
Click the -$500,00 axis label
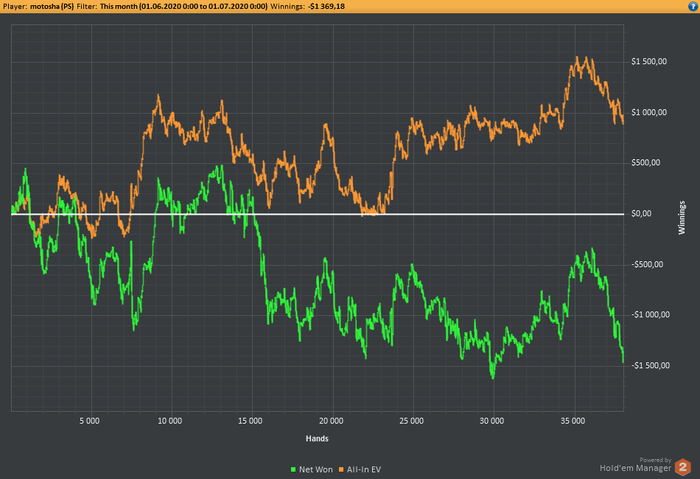point(647,265)
